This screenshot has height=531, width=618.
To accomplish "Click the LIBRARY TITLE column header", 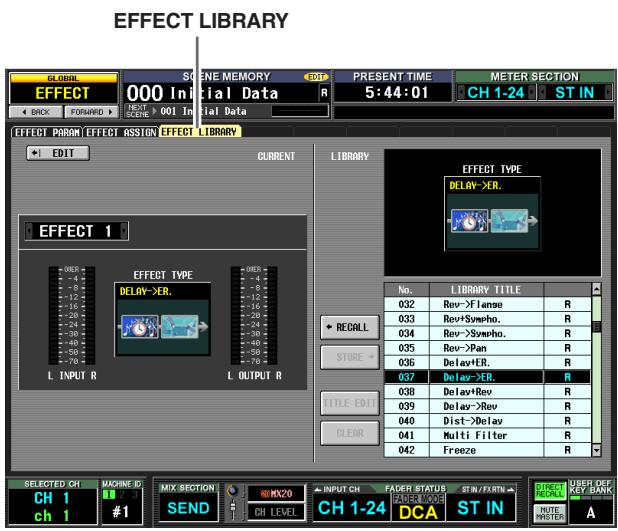I will pos(486,290).
